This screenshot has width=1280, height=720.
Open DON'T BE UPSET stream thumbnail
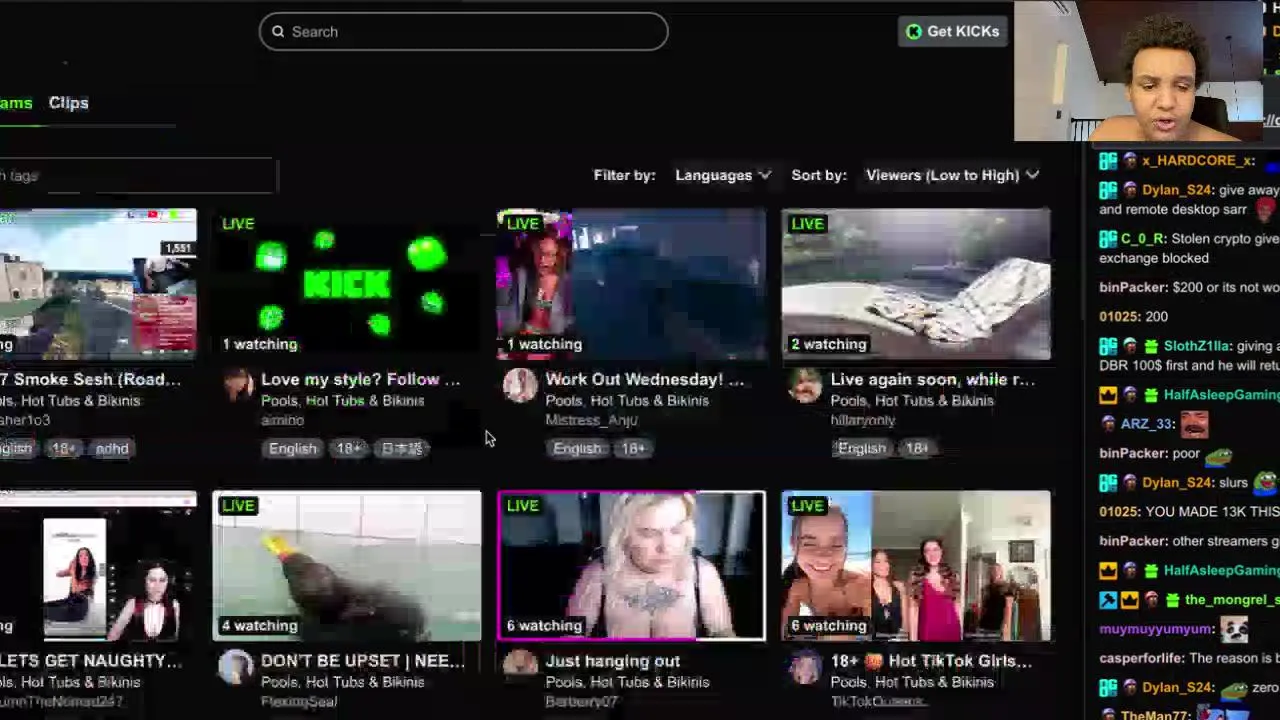[x=347, y=566]
